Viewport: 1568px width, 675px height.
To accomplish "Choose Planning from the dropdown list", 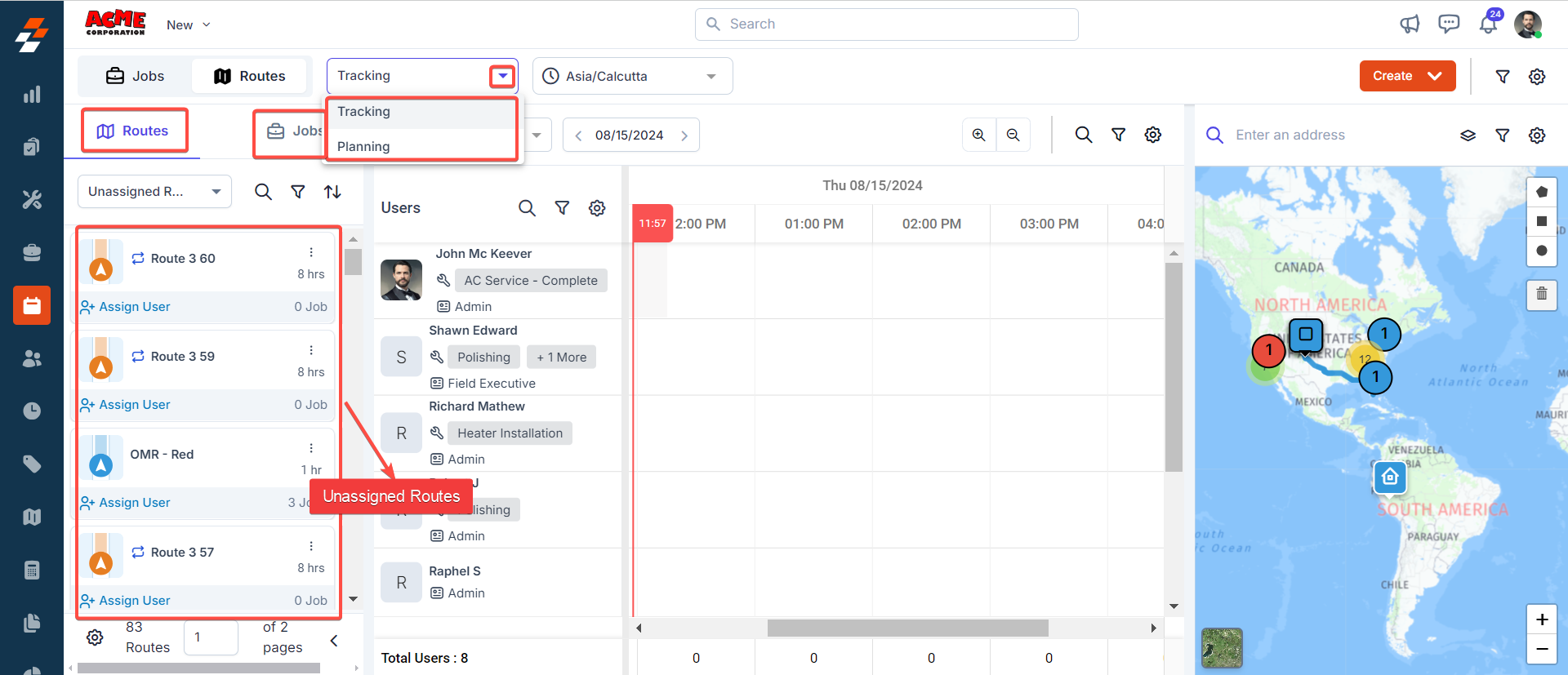I will [363, 147].
